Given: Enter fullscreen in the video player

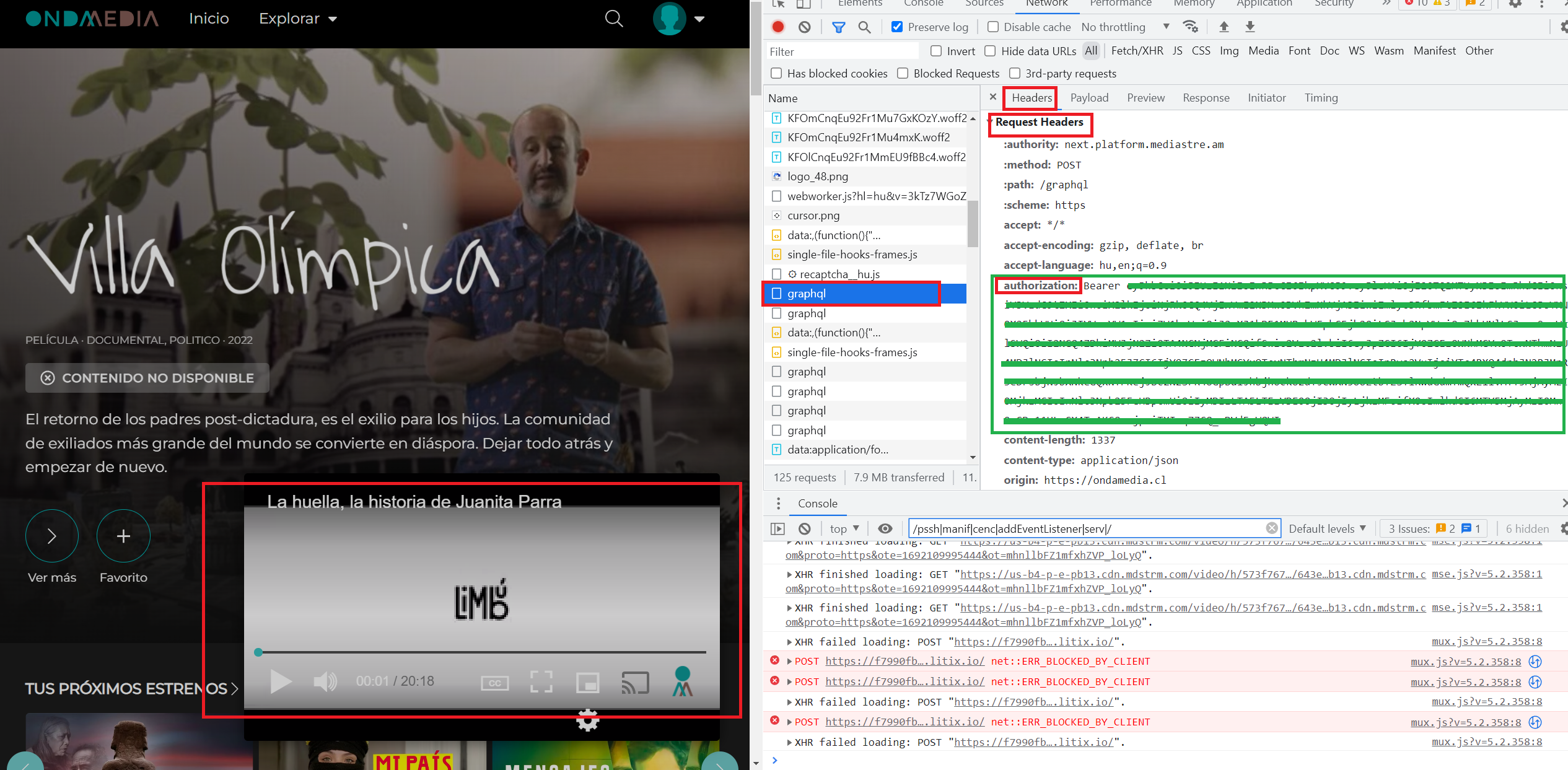Looking at the screenshot, I should (x=541, y=682).
